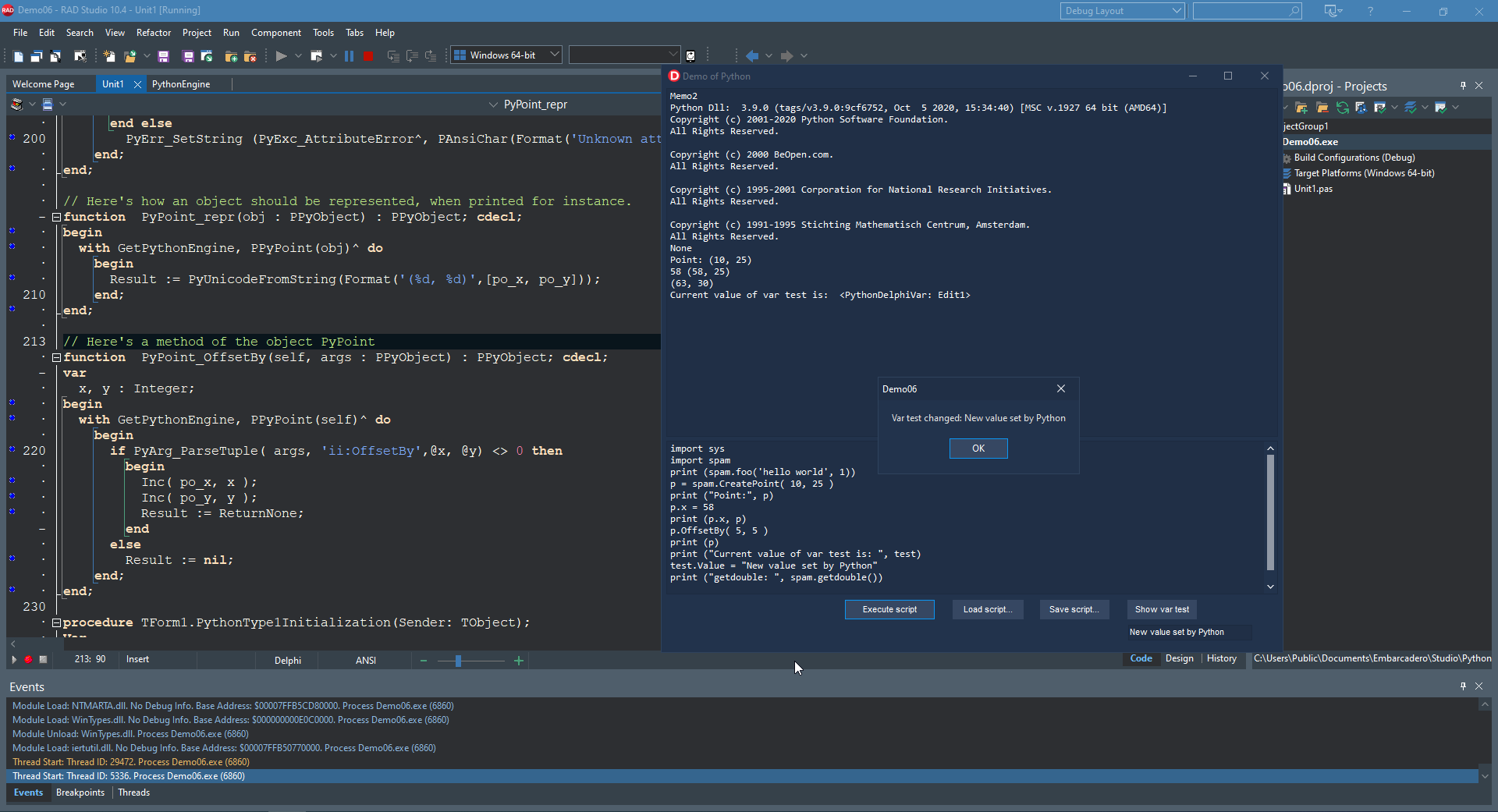Switch to the History tab

(x=1221, y=658)
